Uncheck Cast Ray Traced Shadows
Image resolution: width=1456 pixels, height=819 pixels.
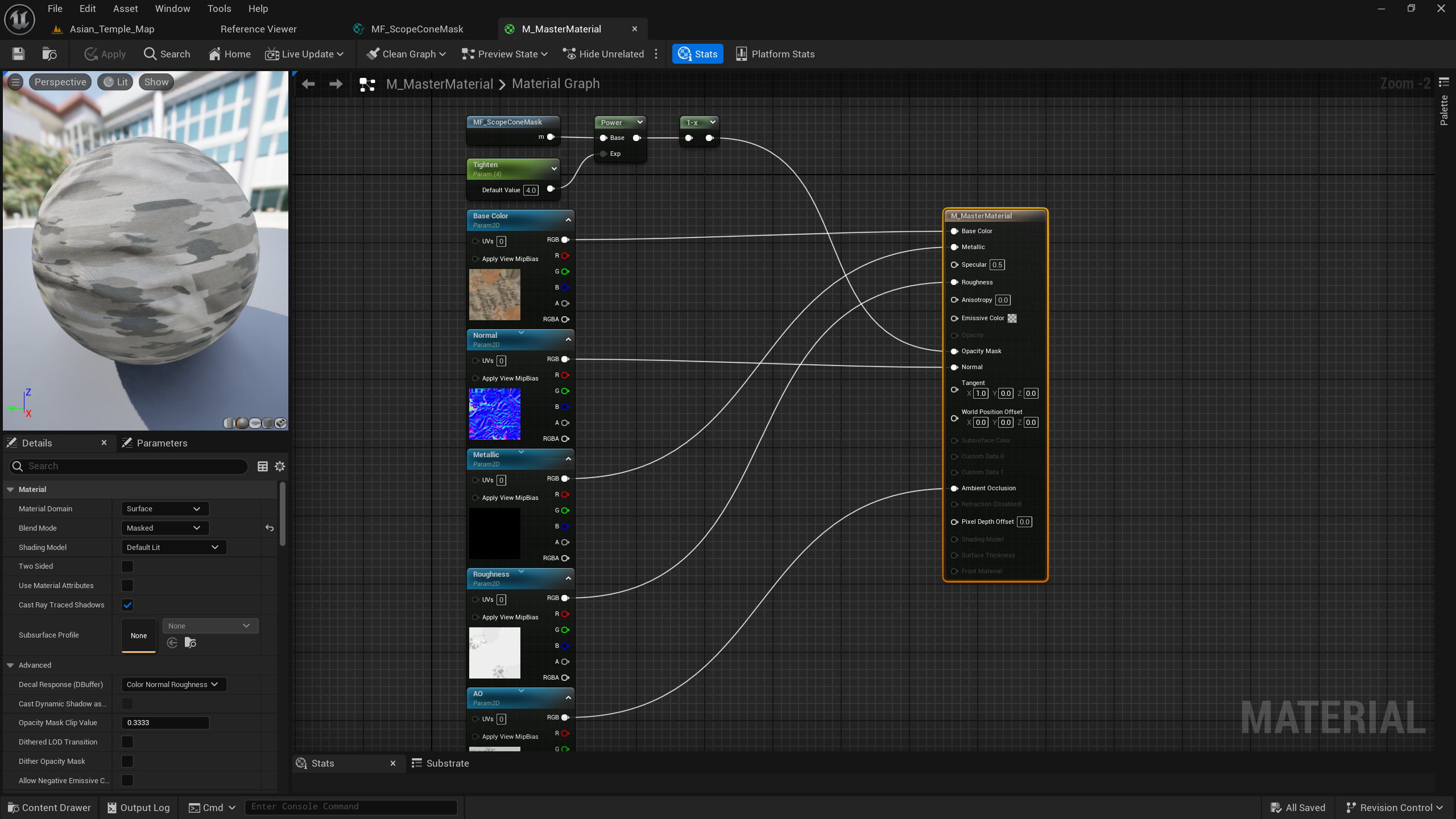(127, 605)
